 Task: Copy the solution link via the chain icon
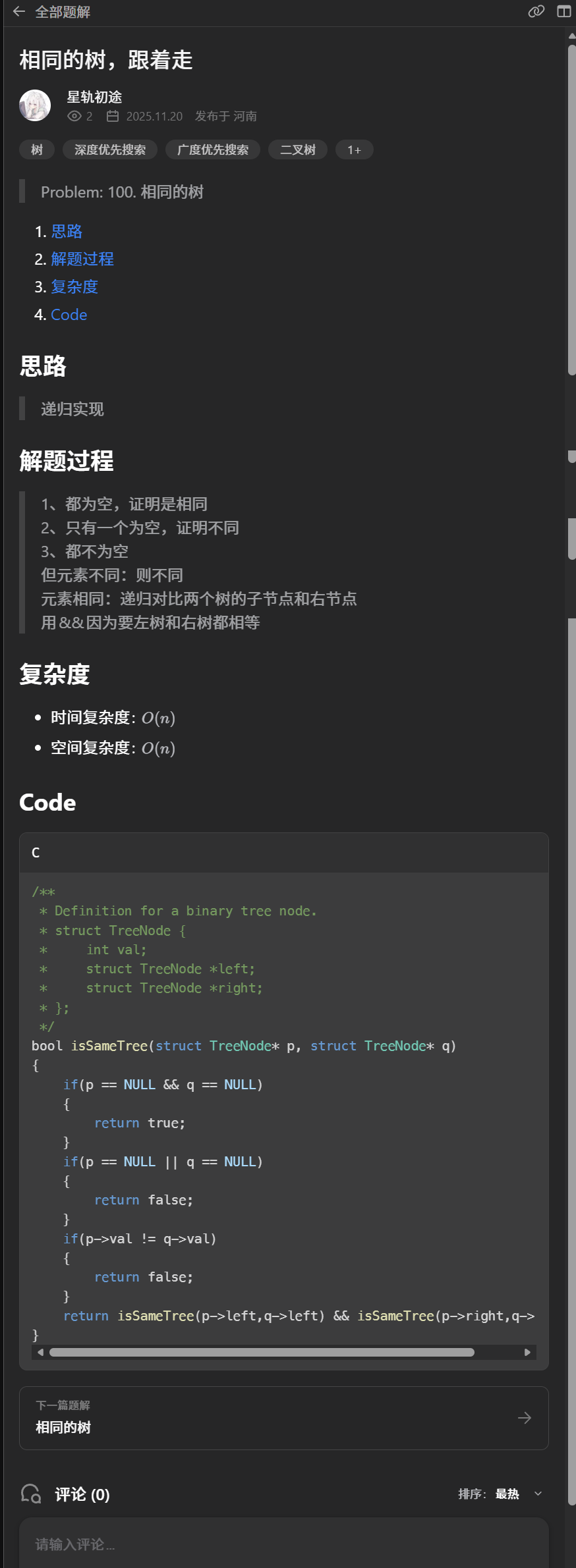pos(535,11)
